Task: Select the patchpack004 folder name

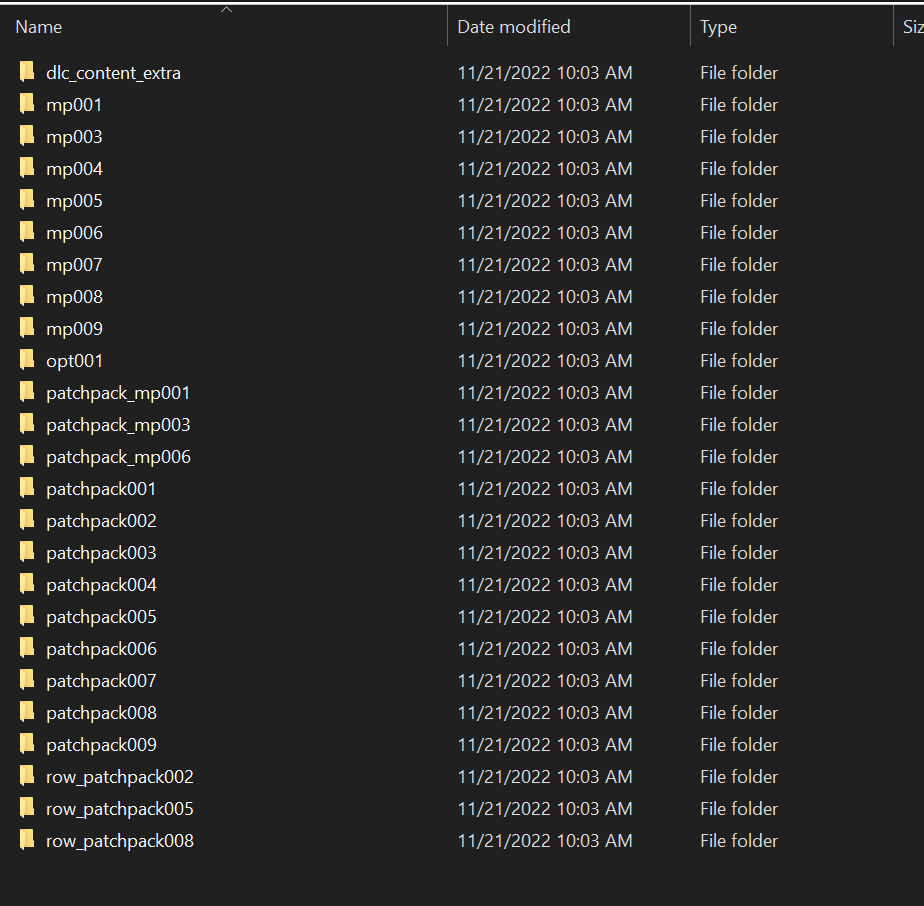Action: [101, 585]
